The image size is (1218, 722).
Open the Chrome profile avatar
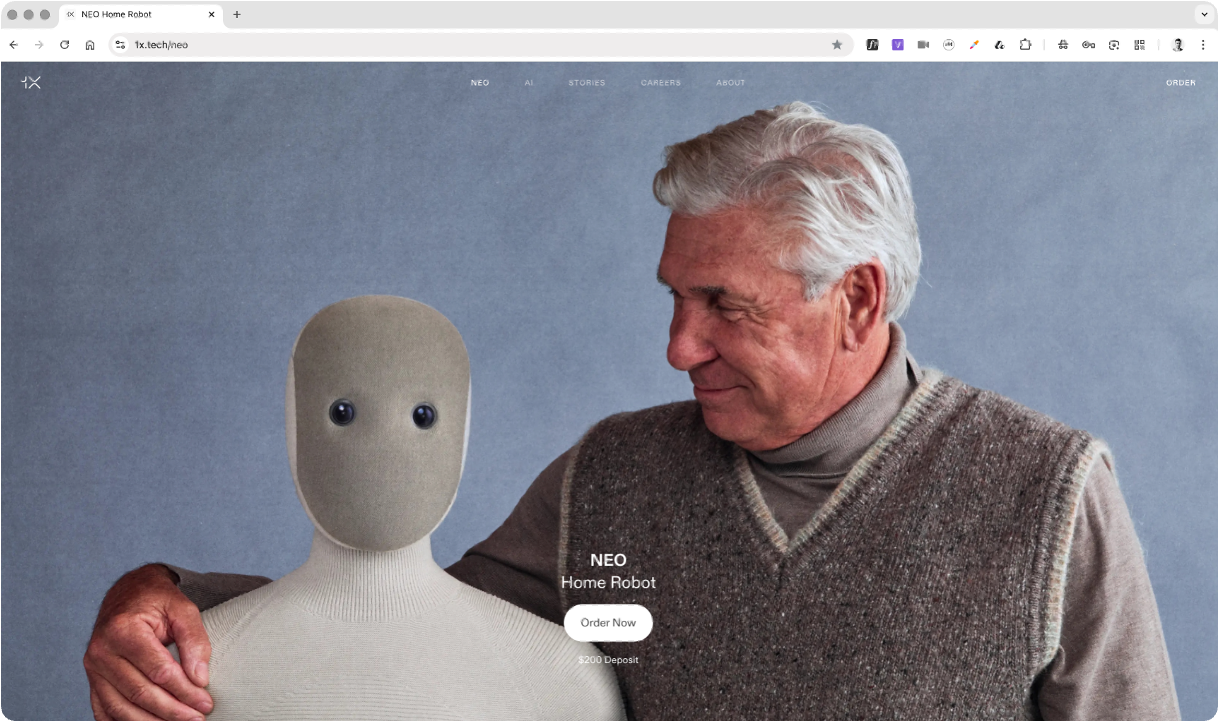[1178, 45]
